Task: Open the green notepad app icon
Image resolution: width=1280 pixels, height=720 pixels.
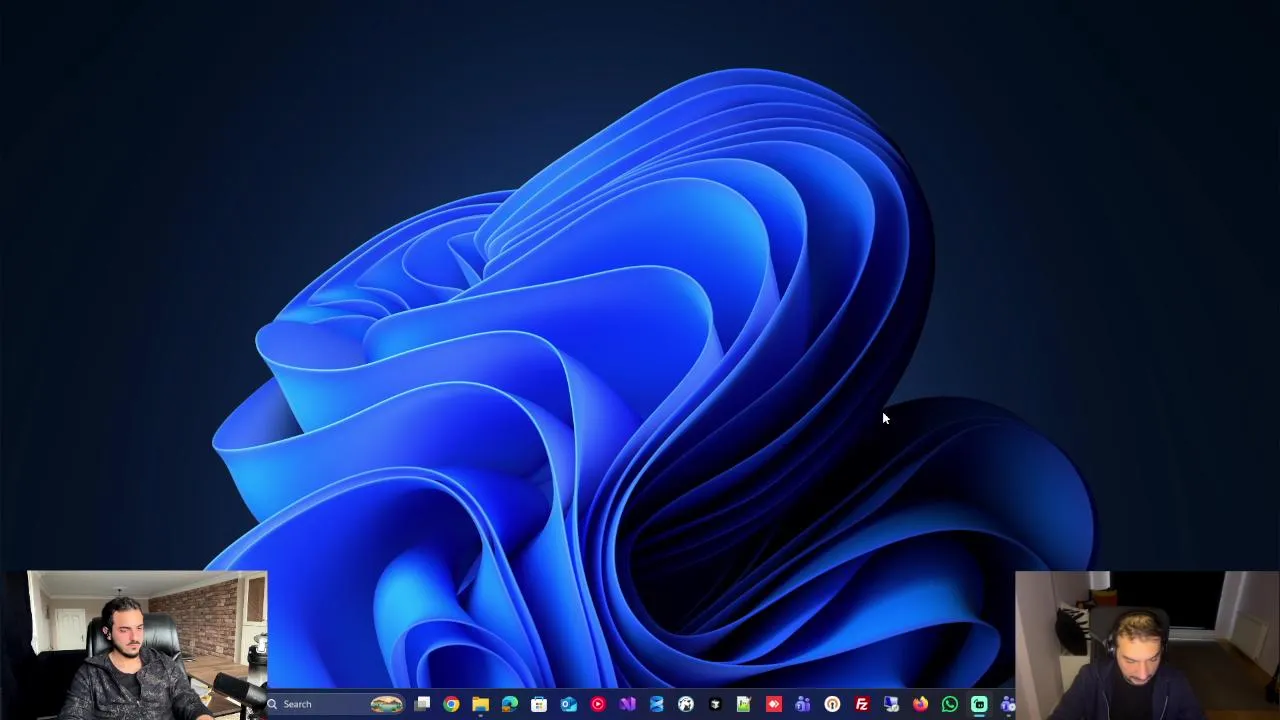Action: 744,704
